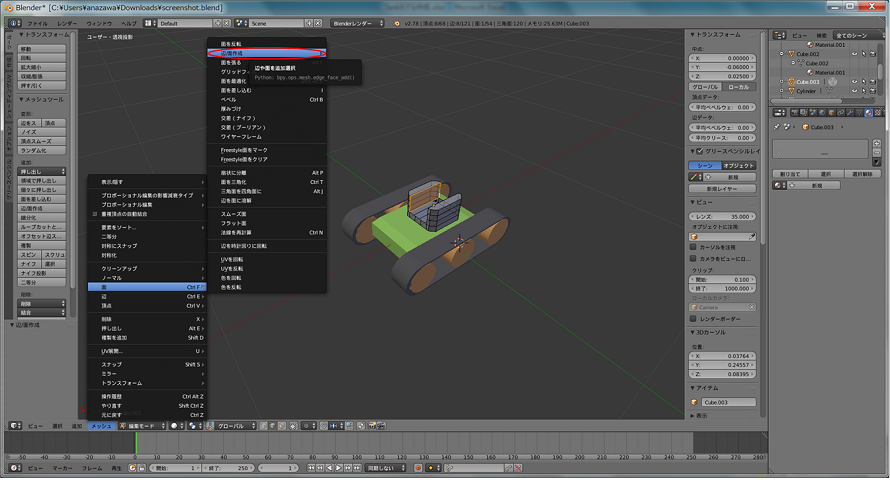Click the add scene plus icon beside Scene

[x=307, y=22]
